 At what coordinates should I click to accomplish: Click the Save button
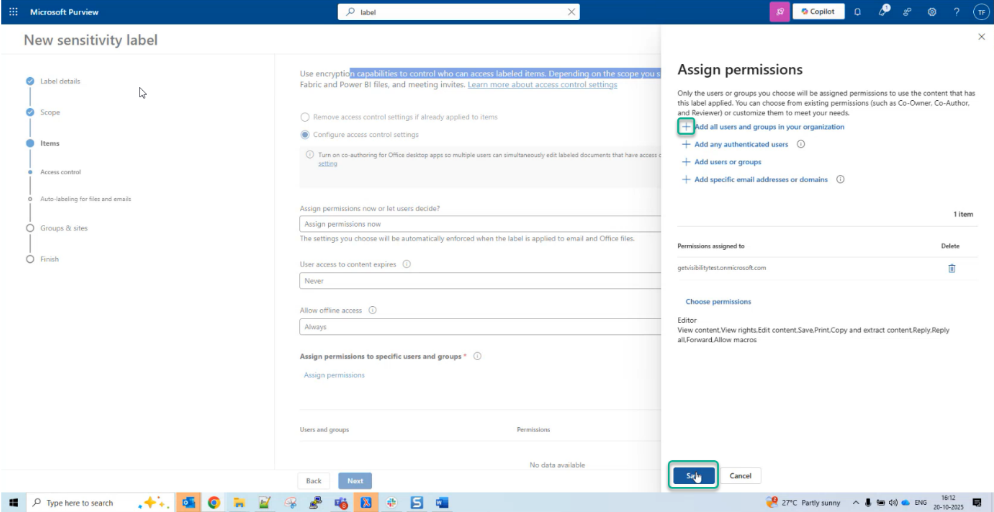coord(692,476)
